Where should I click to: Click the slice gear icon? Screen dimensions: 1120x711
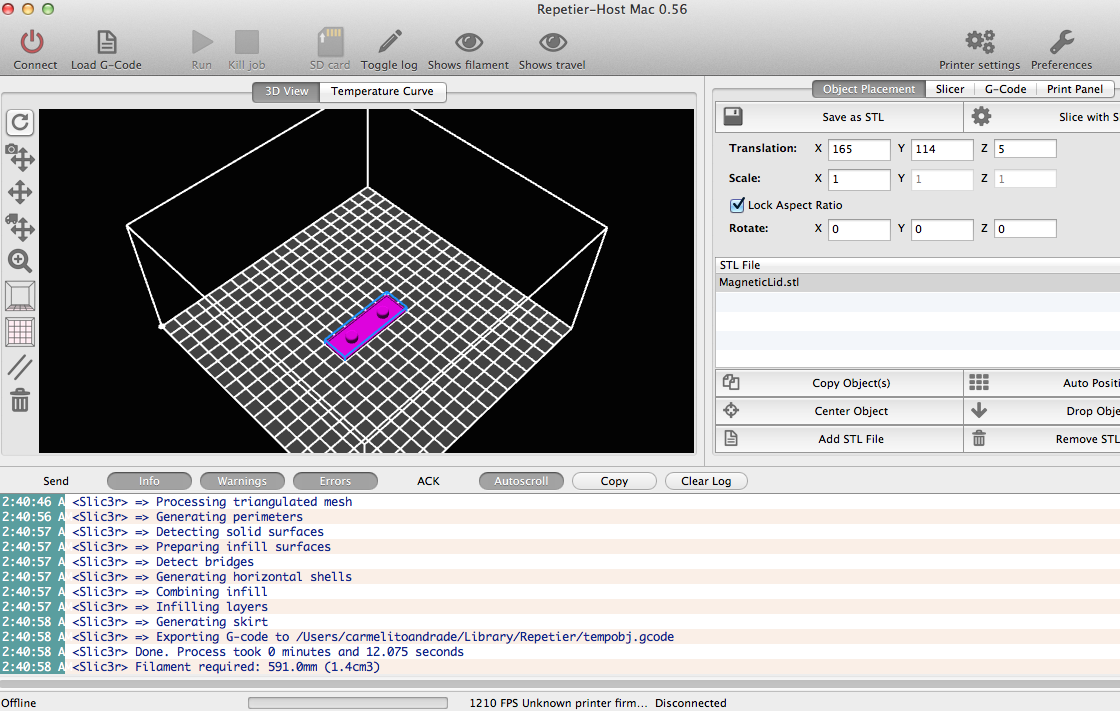(981, 116)
